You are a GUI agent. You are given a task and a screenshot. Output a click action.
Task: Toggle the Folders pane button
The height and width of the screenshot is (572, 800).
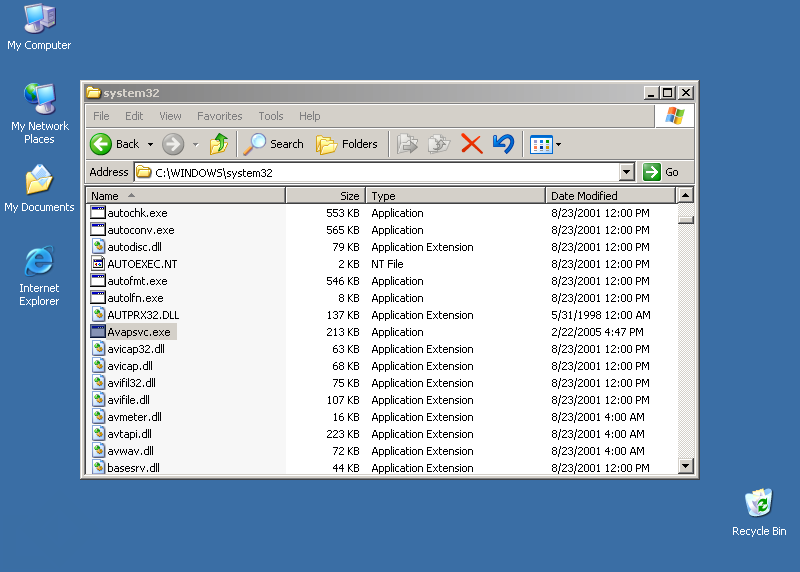[x=346, y=144]
